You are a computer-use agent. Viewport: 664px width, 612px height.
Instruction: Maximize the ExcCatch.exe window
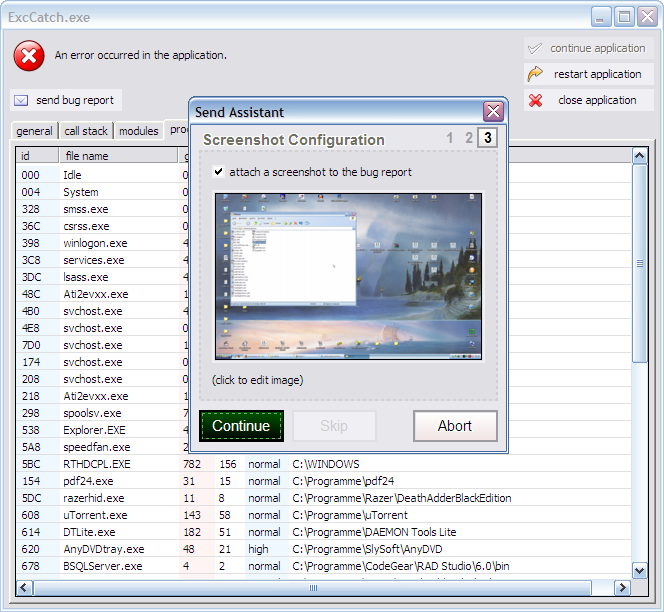click(624, 16)
